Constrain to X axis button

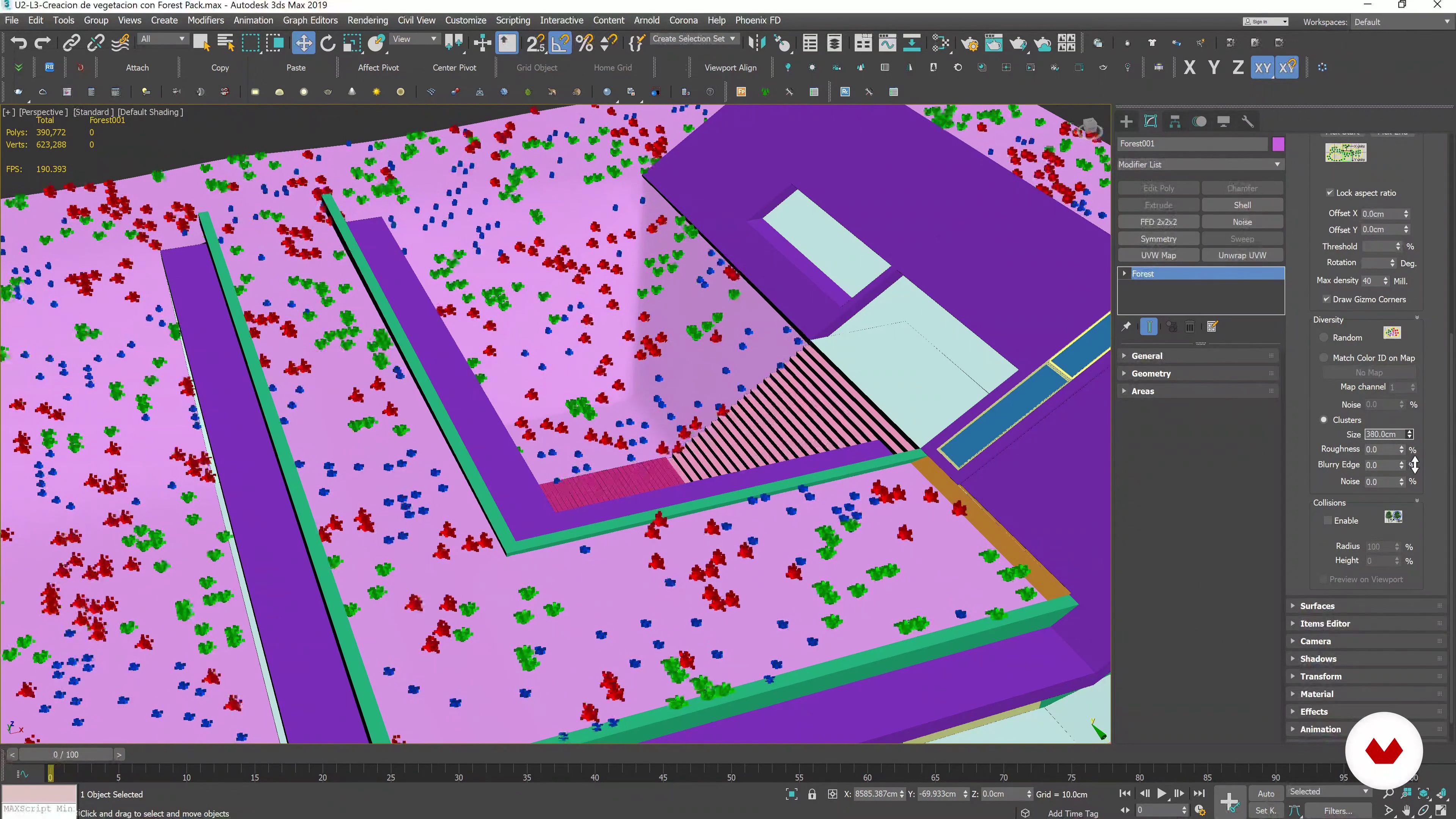tap(1189, 67)
